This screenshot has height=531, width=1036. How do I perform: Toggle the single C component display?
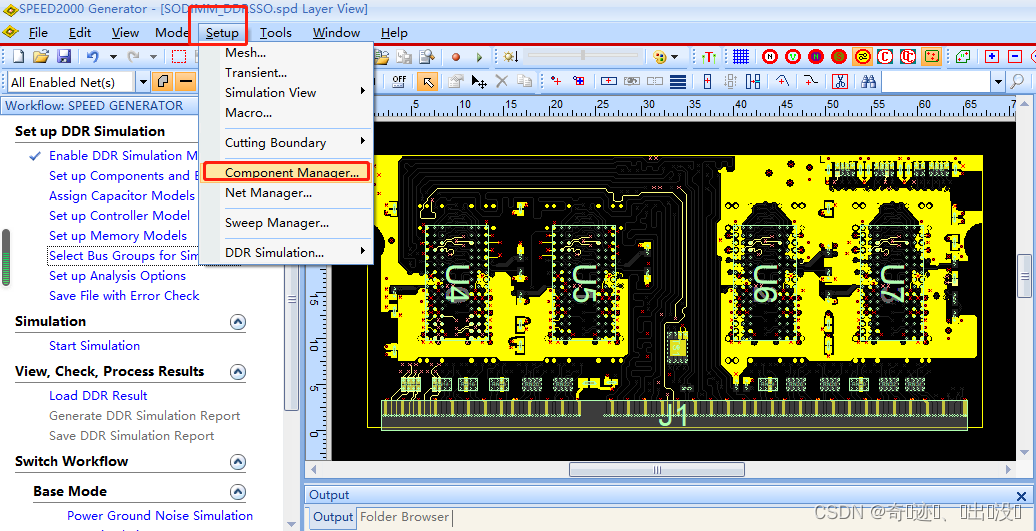click(885, 57)
